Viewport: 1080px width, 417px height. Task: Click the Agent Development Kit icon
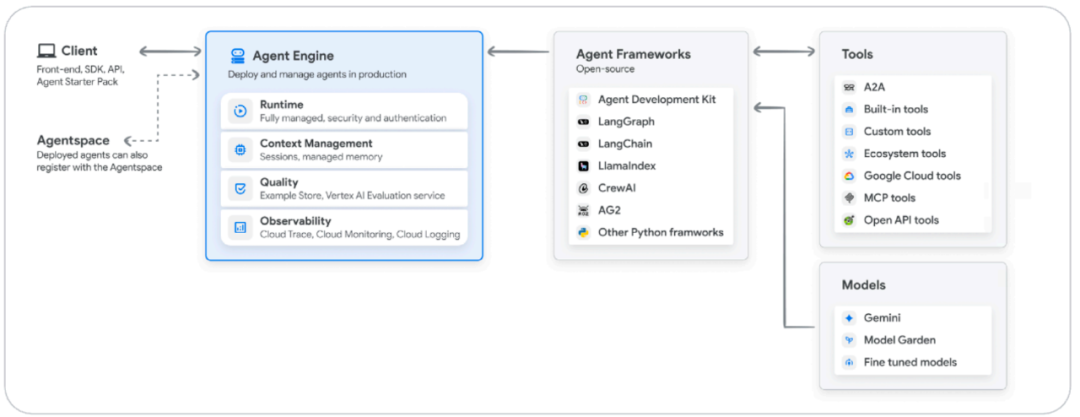coord(583,99)
